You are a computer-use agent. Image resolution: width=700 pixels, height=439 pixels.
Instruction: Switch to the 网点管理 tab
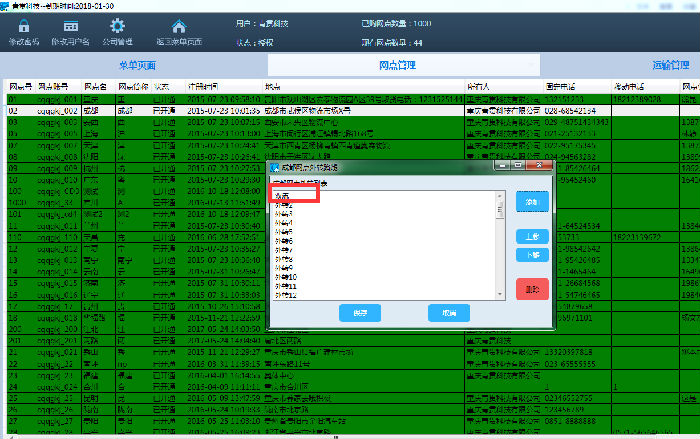tap(399, 65)
